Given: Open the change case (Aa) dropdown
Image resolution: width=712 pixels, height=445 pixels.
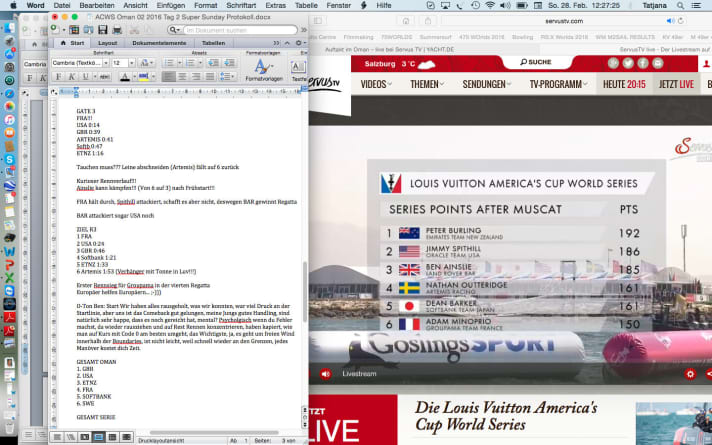Looking at the screenshot, I should point(146,63).
